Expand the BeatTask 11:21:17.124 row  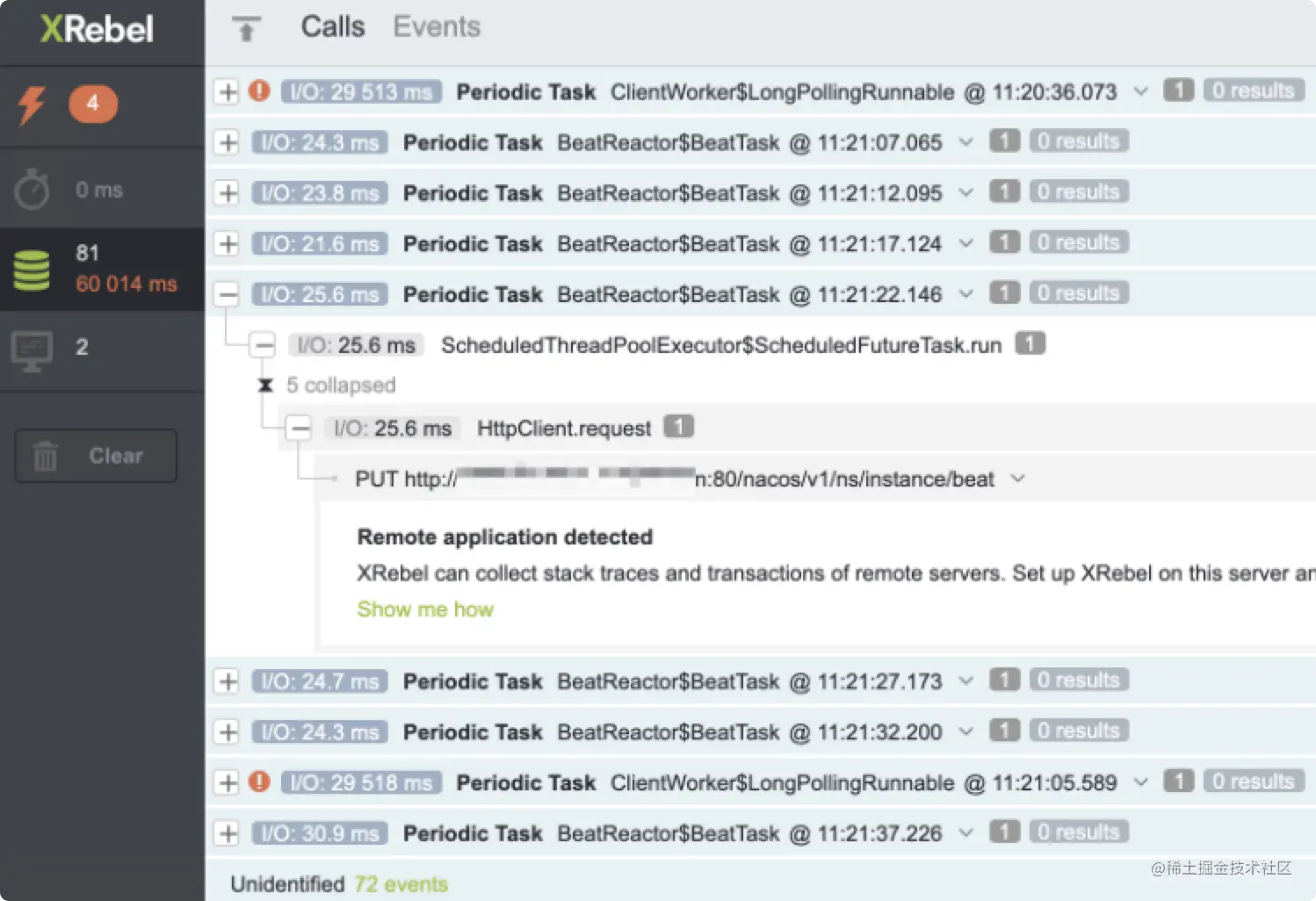coord(228,243)
